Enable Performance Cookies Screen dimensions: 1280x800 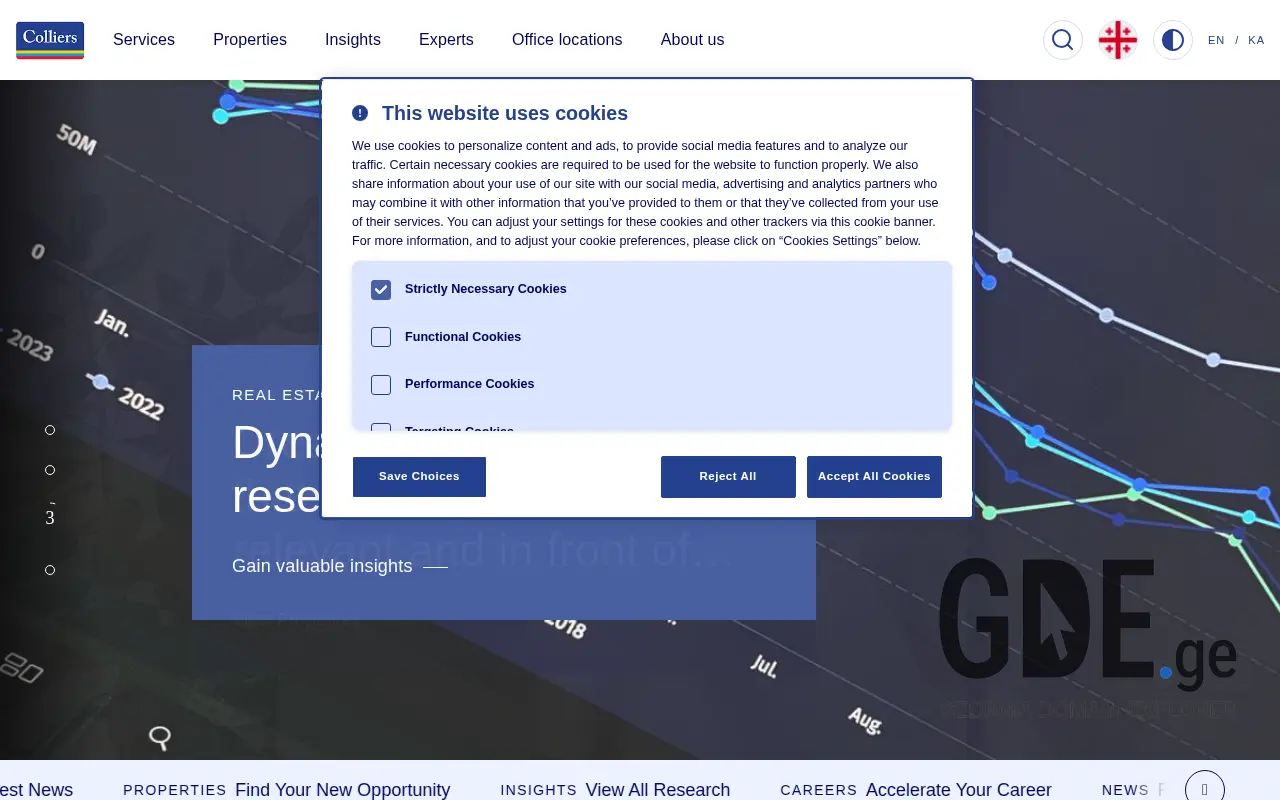(380, 385)
